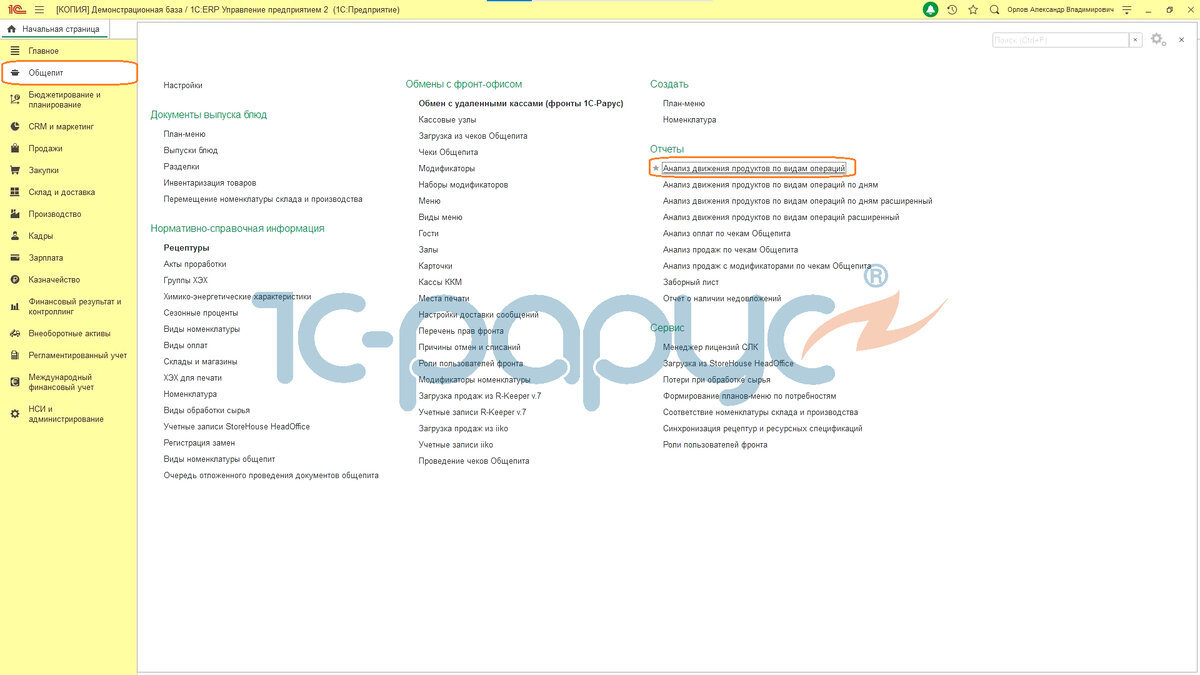
Task: Click the Поиск (Ctrl+F) search field
Action: (1060, 40)
